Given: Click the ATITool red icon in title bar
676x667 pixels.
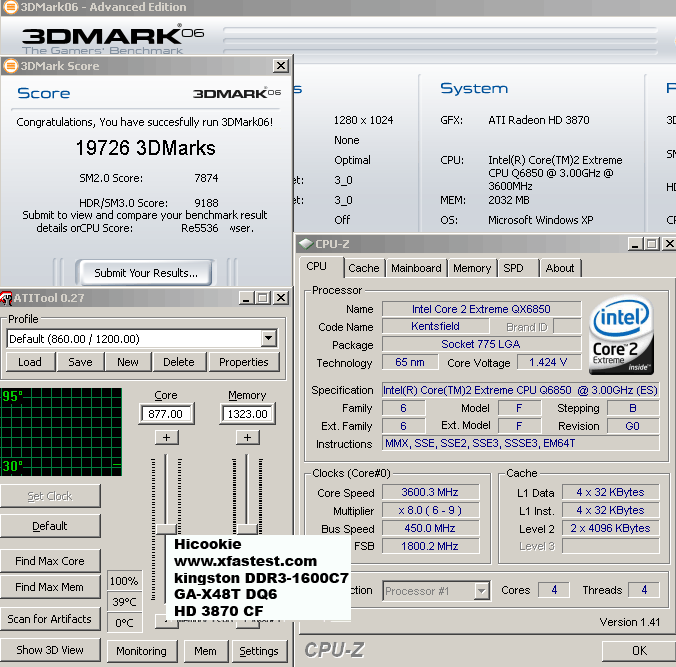Looking at the screenshot, I should coord(6,298).
